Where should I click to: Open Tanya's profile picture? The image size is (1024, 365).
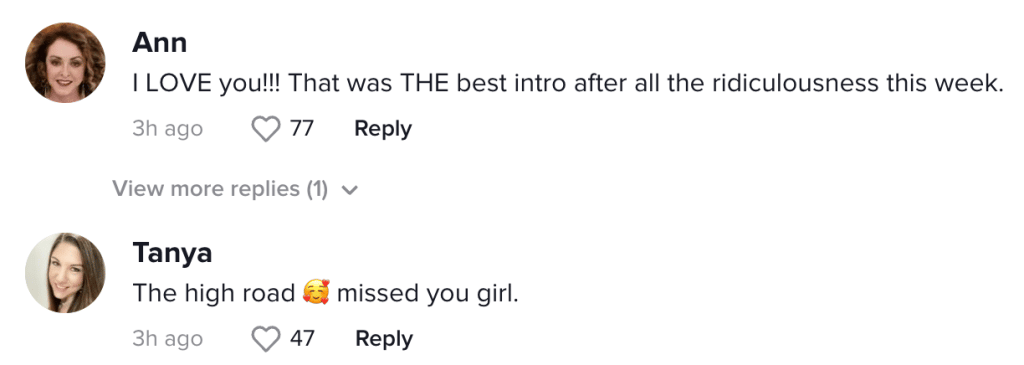pyautogui.click(x=65, y=272)
